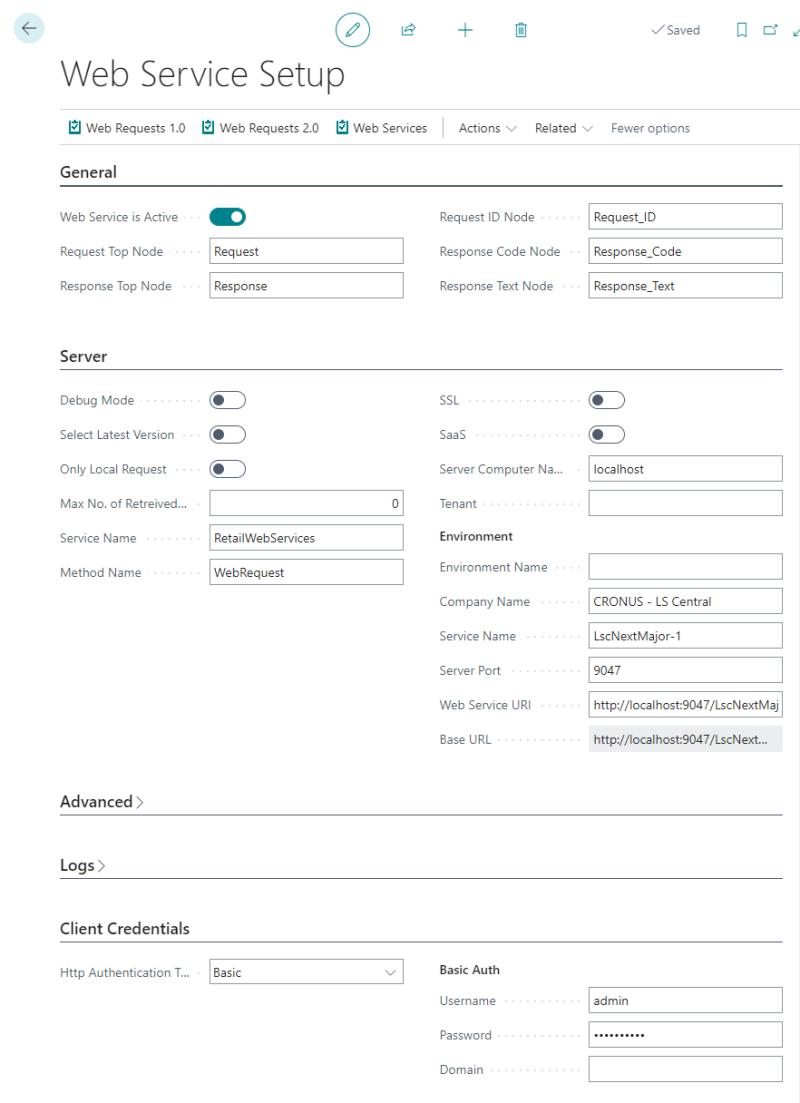Expand the Advanced section
The height and width of the screenshot is (1103, 800).
101,801
